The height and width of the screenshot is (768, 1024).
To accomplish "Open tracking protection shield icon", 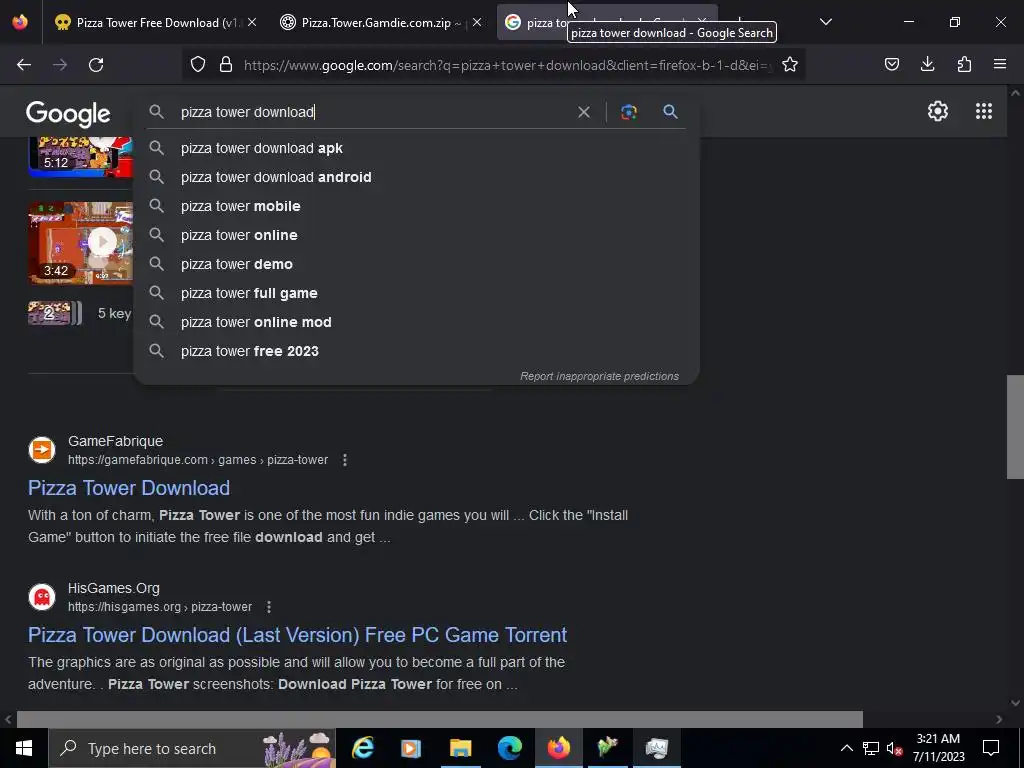I will point(198,64).
